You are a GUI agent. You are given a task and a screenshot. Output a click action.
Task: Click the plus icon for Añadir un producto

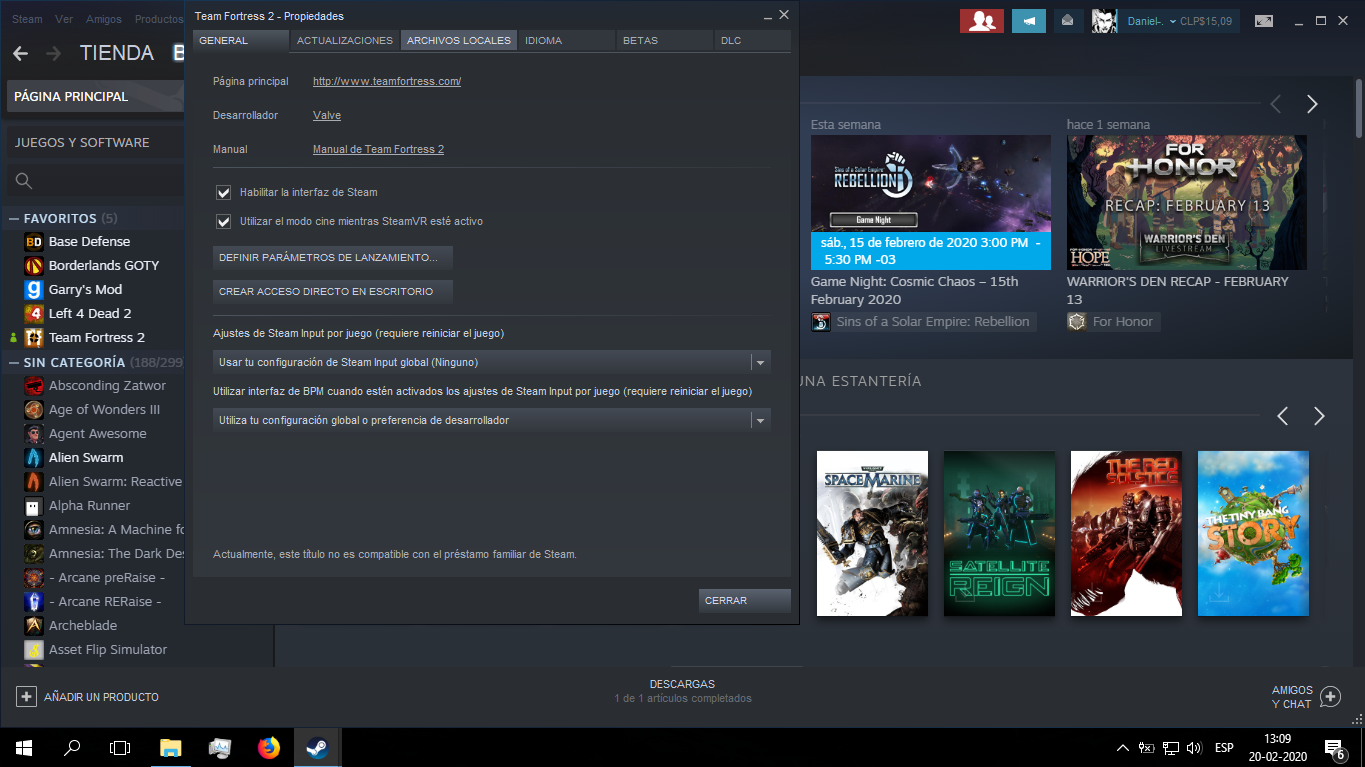[26, 696]
